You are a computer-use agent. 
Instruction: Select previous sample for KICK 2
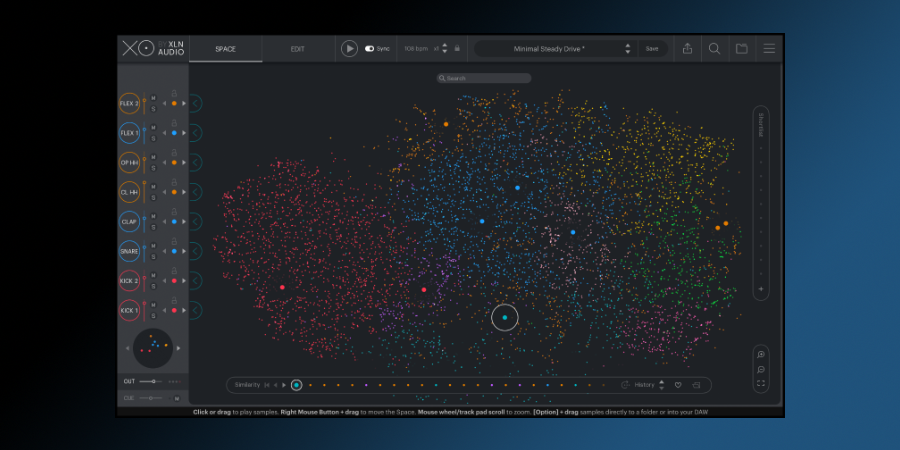[164, 281]
